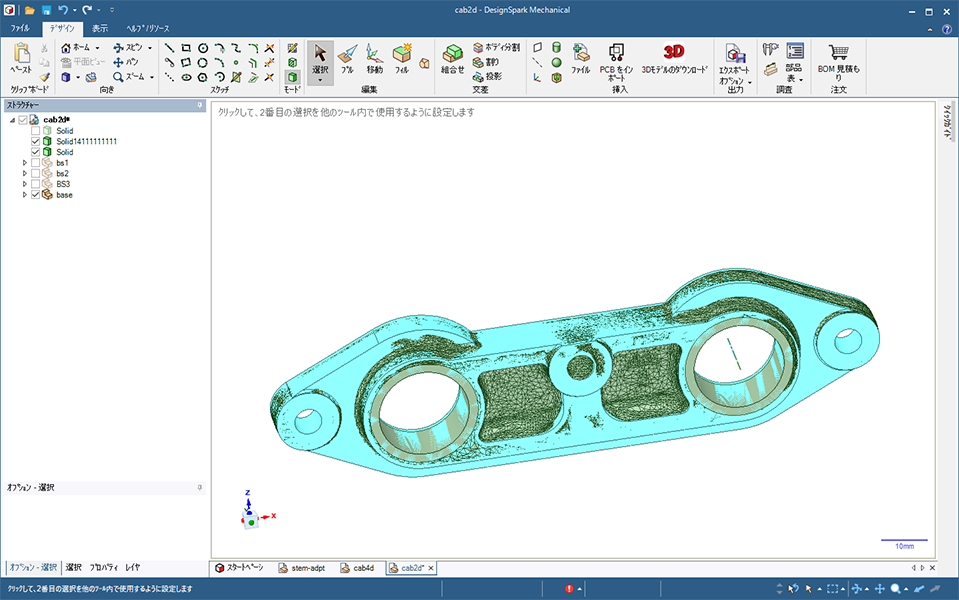
Task: Open the File (ファイル) menu tab
Action: (x=20, y=29)
